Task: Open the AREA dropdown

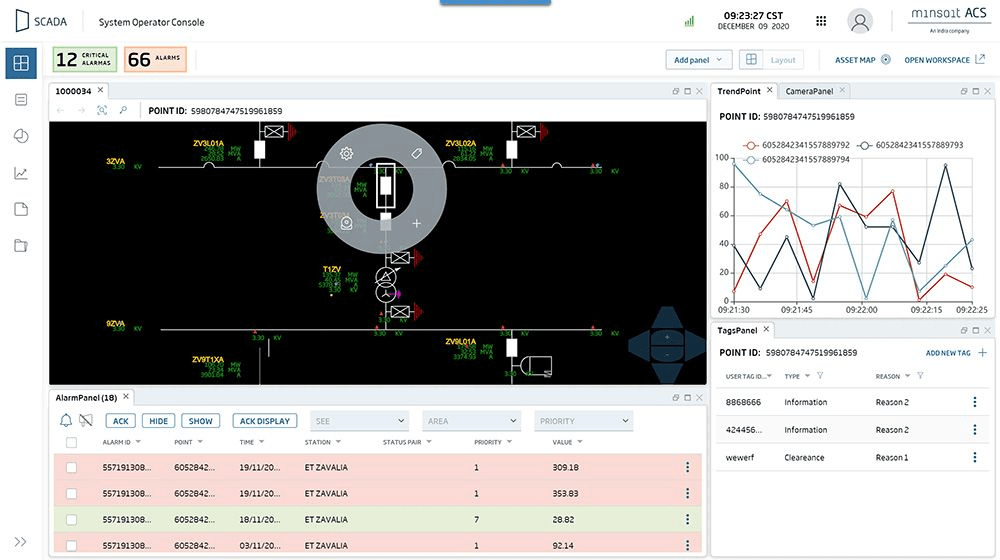Action: click(x=471, y=421)
